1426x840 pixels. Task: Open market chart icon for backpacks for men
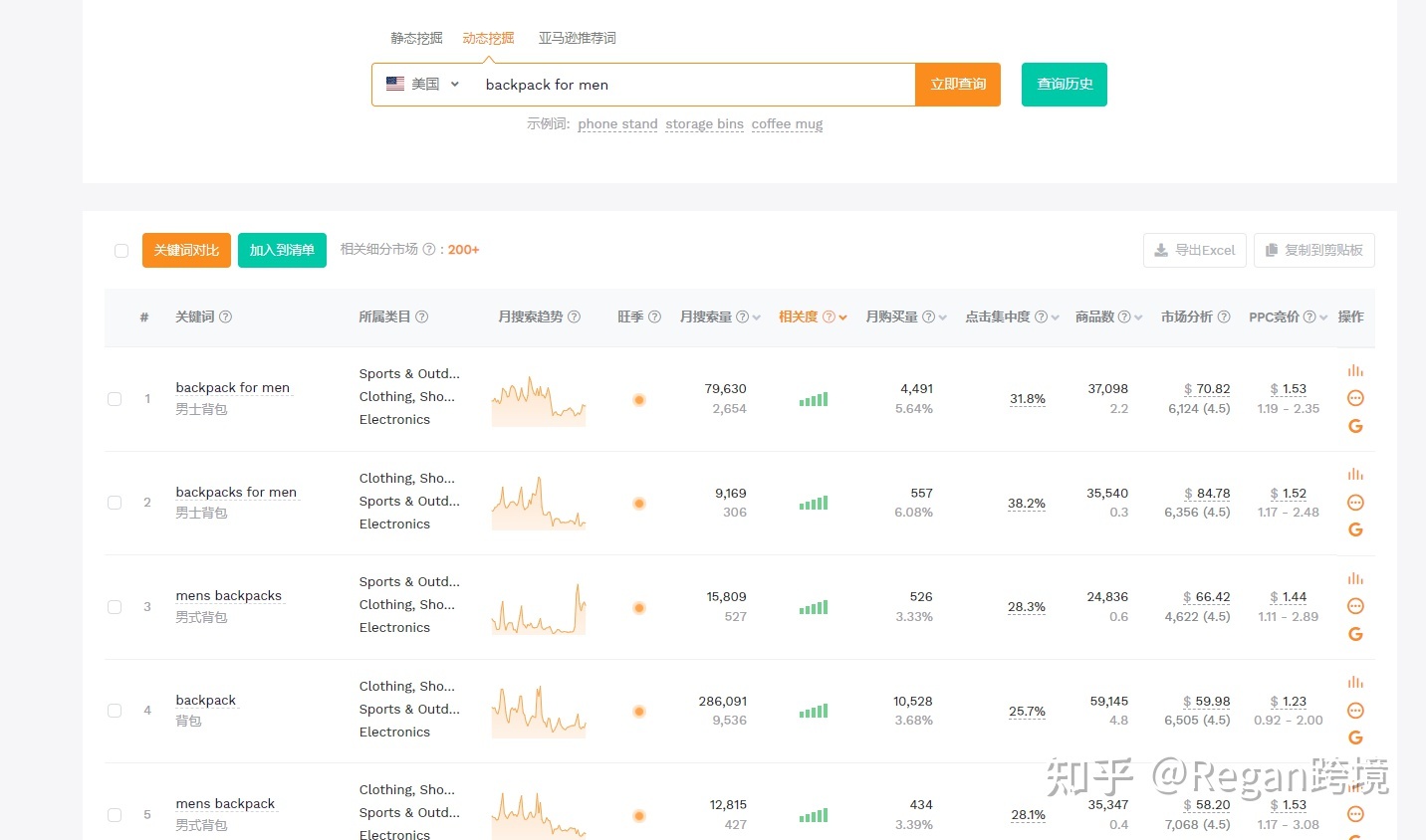pyautogui.click(x=1355, y=475)
